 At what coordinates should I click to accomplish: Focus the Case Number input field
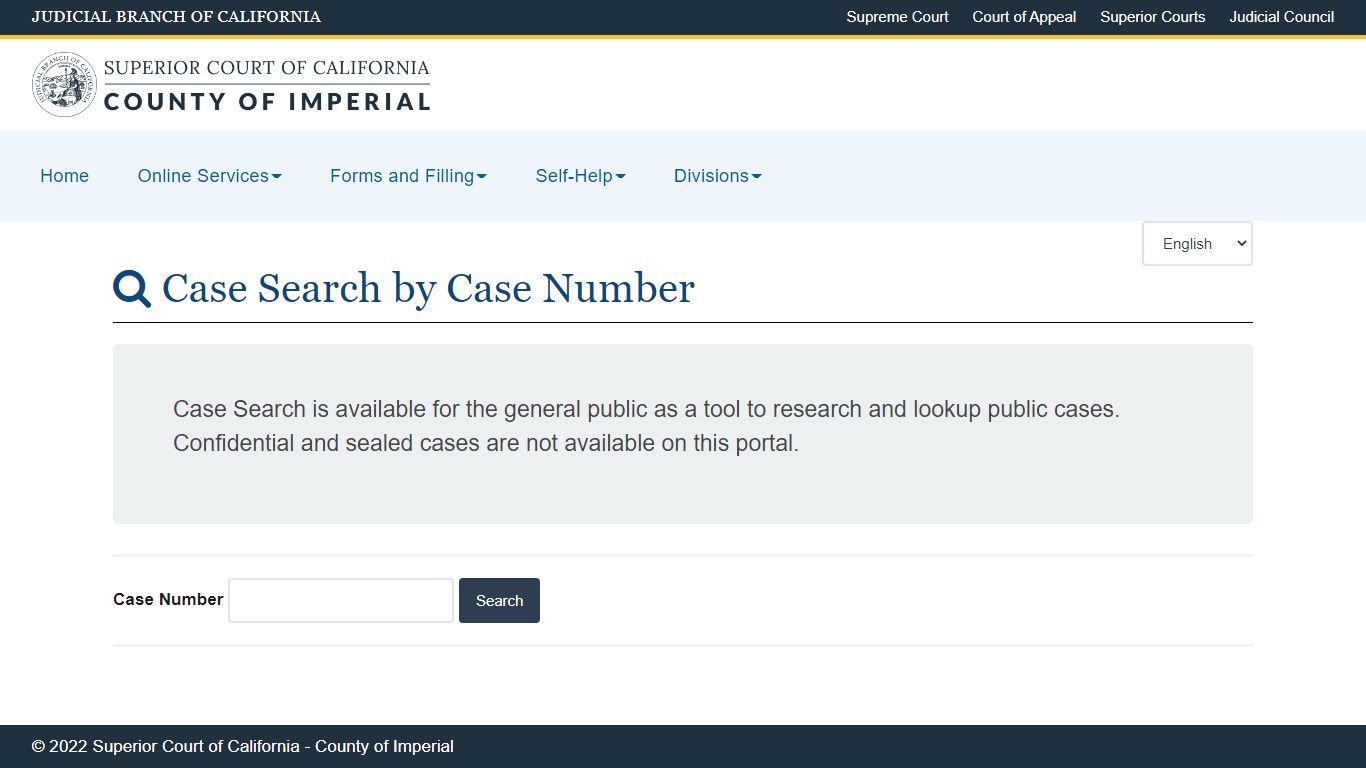pos(341,600)
